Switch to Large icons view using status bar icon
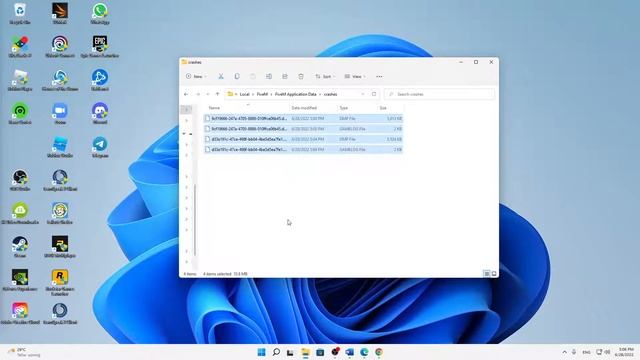The height and width of the screenshot is (360, 640). [494, 273]
